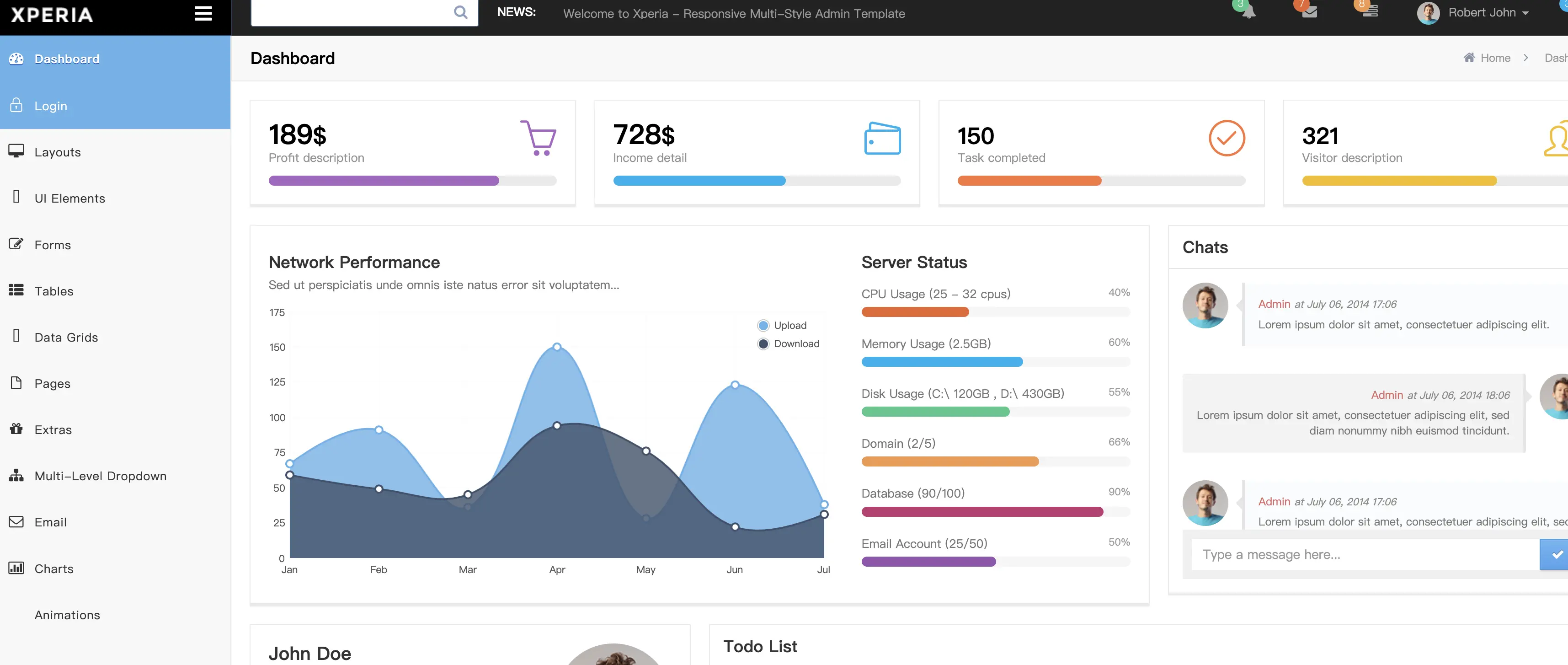
Task: Click the April Upload peak data point
Action: coord(556,347)
